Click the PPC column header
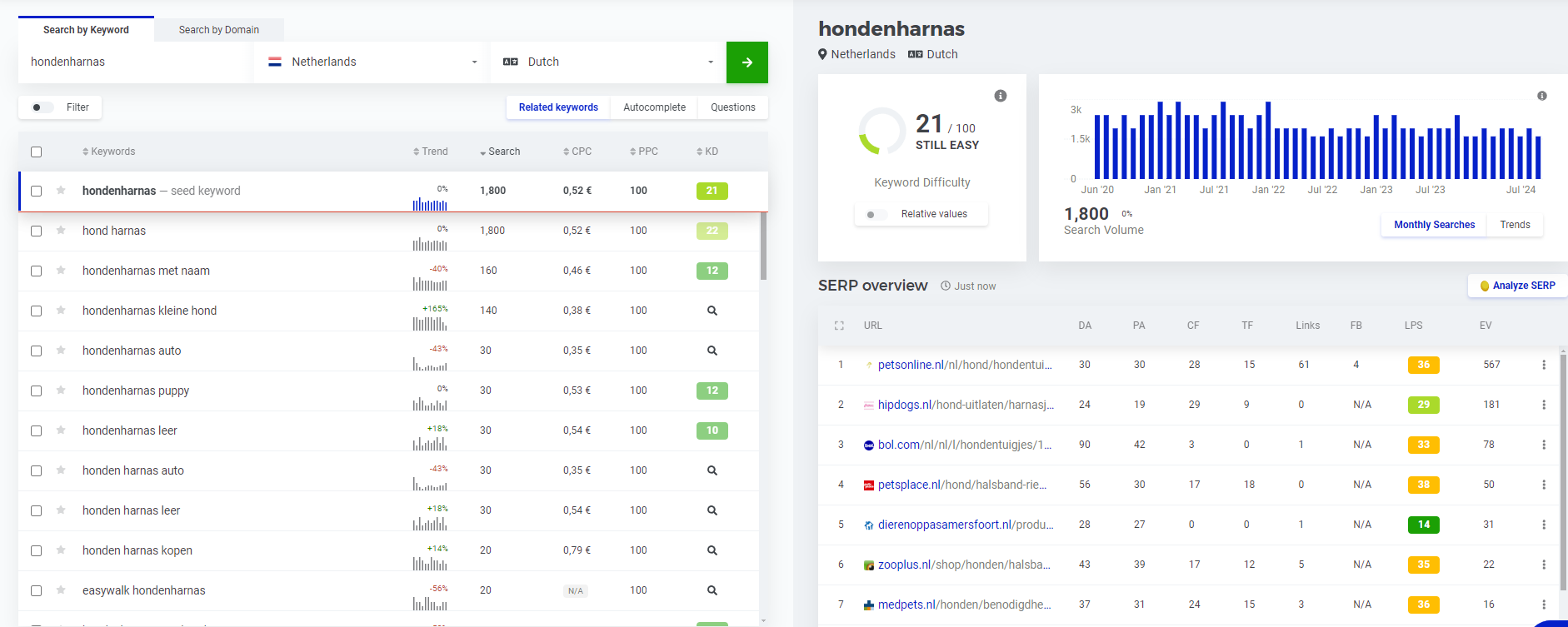Image resolution: width=1568 pixels, height=627 pixels. [x=644, y=152]
